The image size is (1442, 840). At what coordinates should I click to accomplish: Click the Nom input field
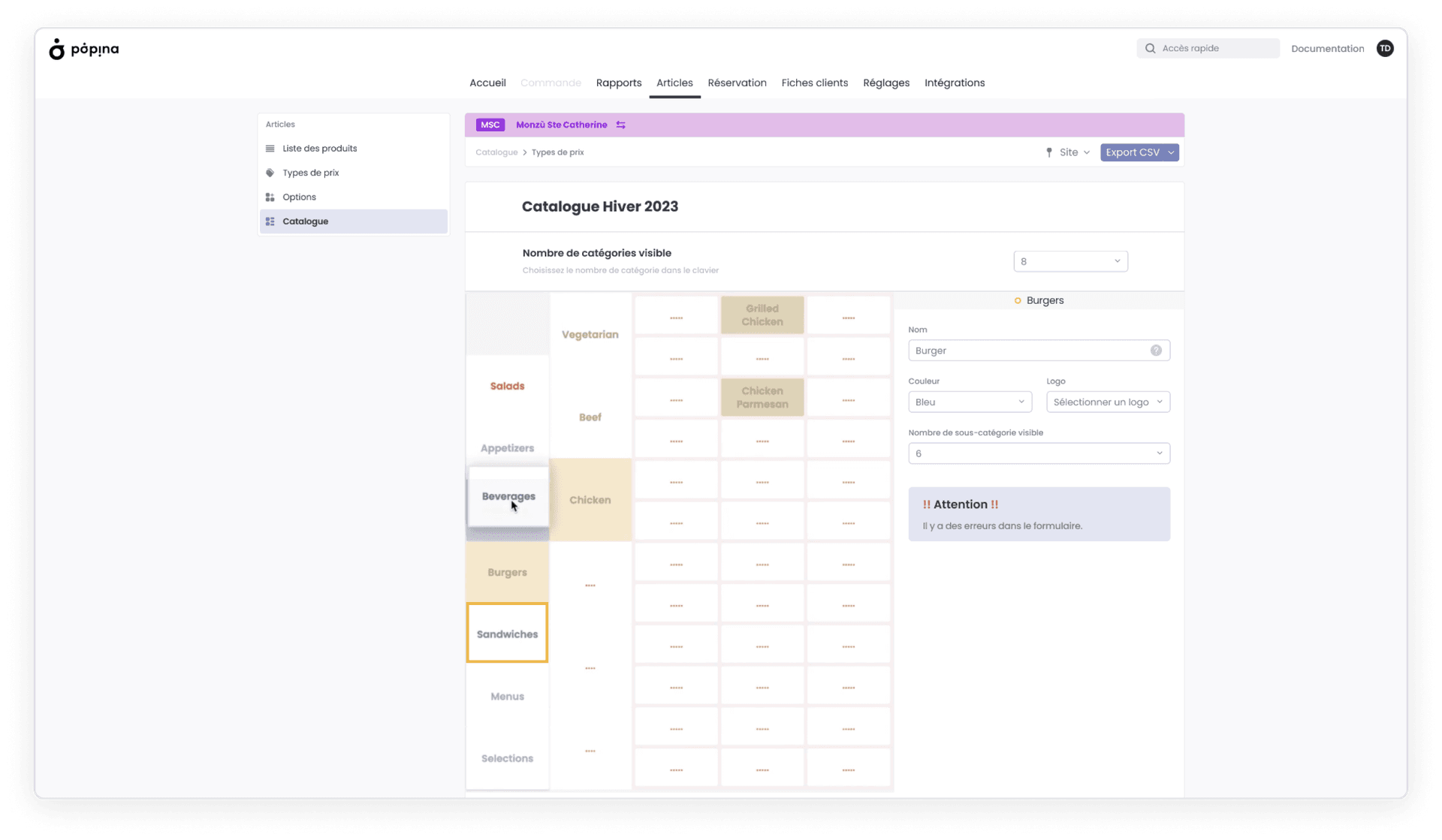1027,351
